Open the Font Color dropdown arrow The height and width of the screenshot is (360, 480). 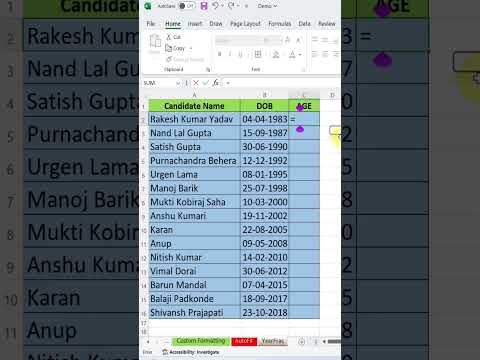click(300, 55)
